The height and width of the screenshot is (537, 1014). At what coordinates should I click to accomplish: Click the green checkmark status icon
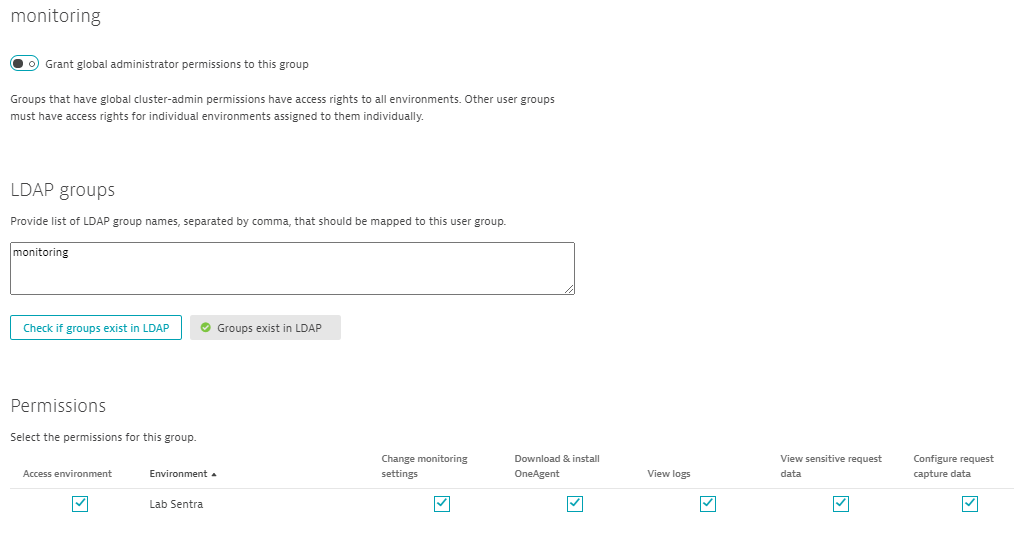tap(205, 328)
